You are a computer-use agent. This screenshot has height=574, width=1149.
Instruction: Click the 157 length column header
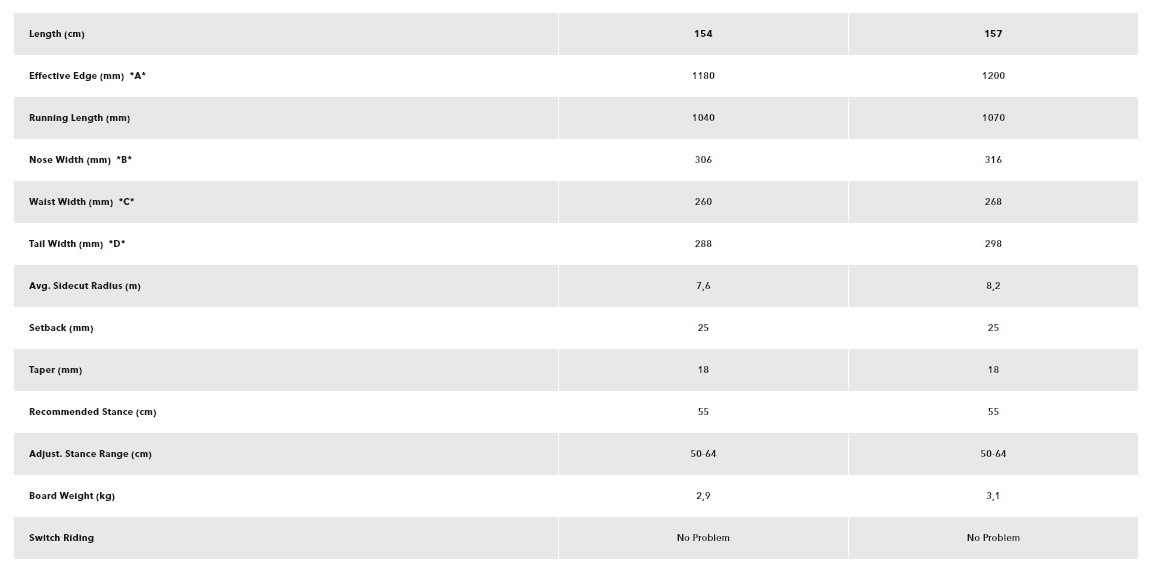click(x=993, y=34)
